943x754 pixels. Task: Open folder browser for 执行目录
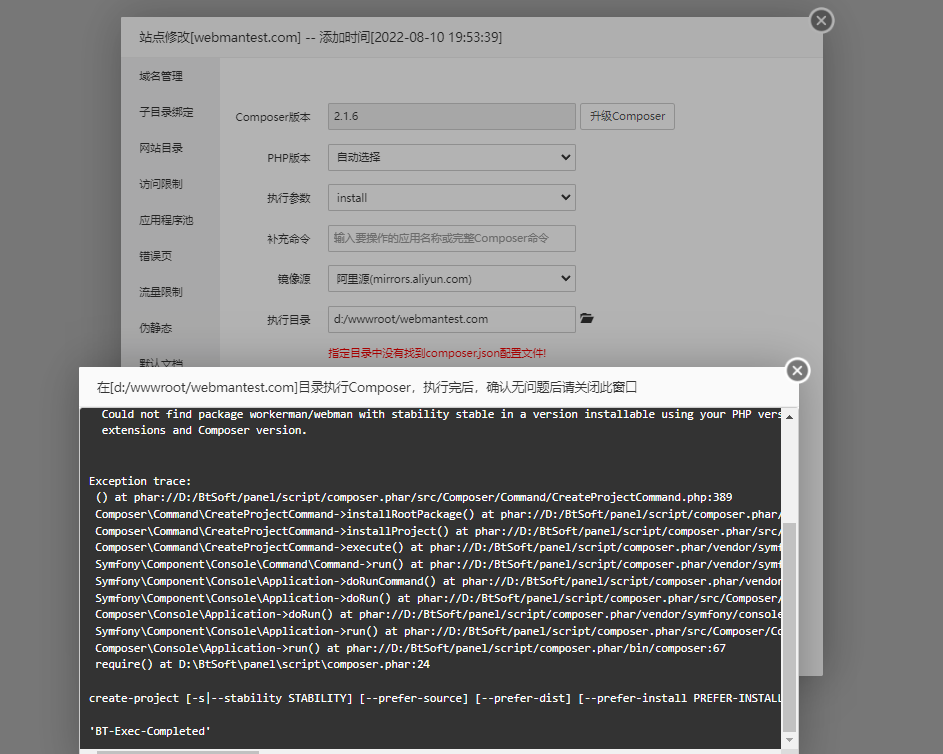586,318
